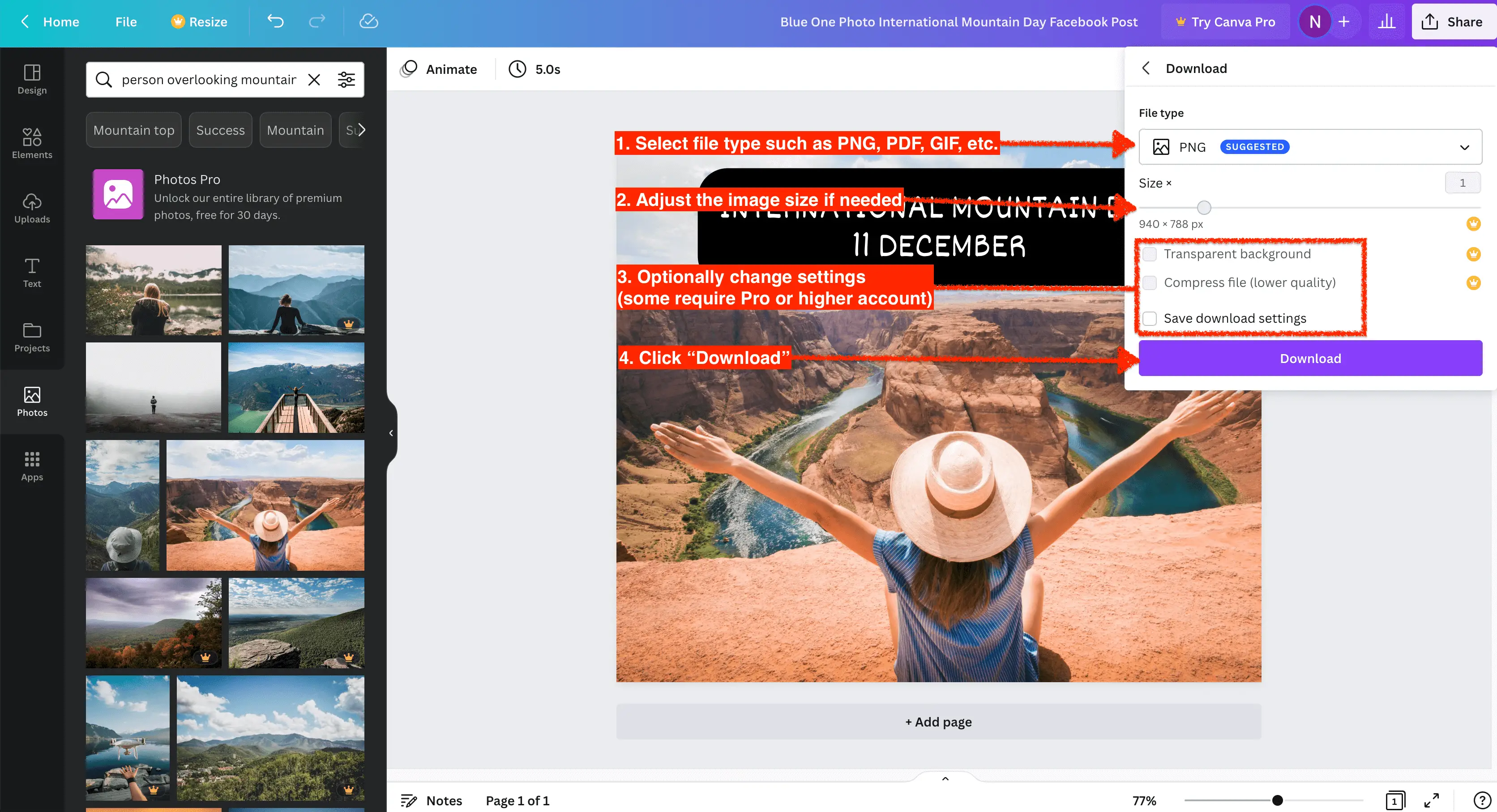This screenshot has width=1497, height=812.
Task: Clear the photo search text
Action: (x=314, y=80)
